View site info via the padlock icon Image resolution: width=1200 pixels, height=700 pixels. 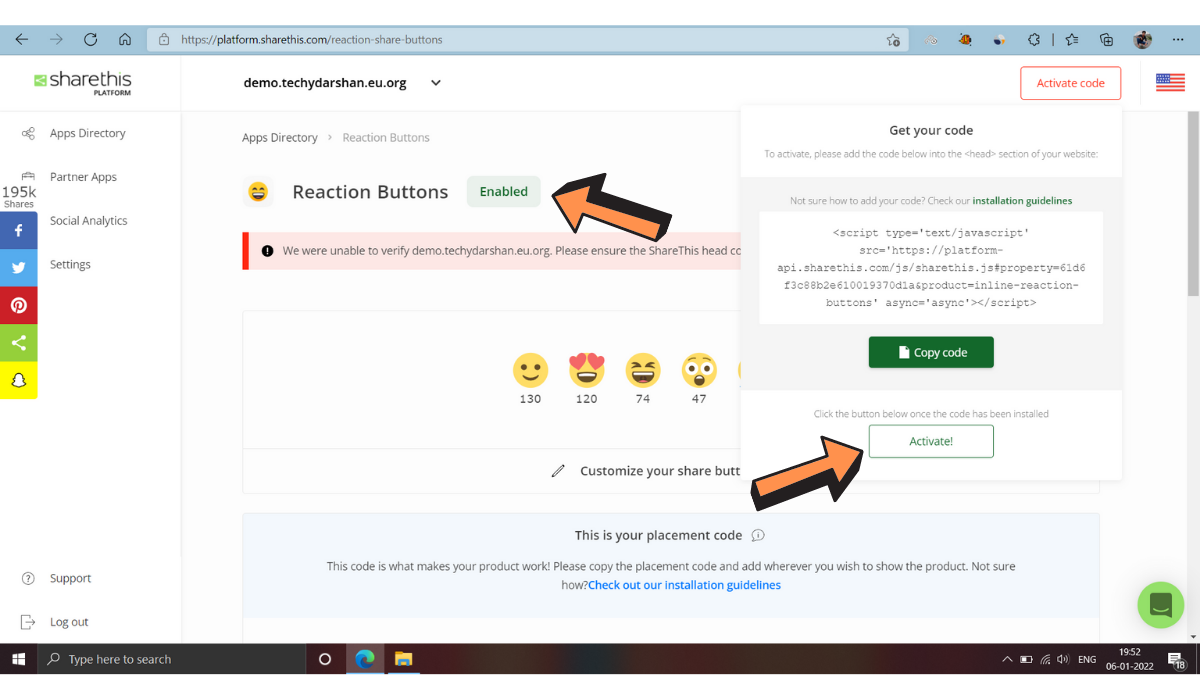click(x=164, y=40)
